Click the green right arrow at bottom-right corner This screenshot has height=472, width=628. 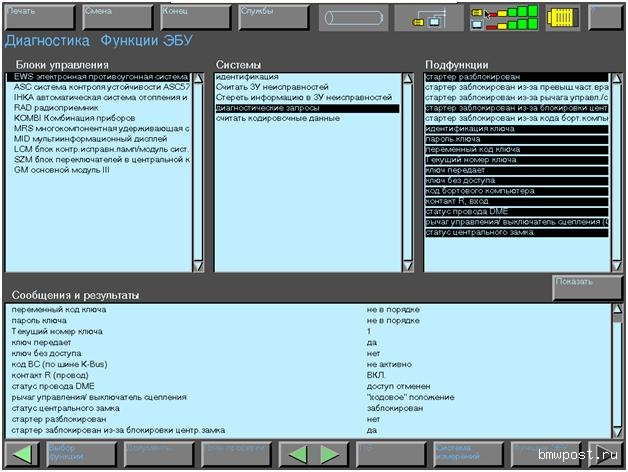pos(605,454)
